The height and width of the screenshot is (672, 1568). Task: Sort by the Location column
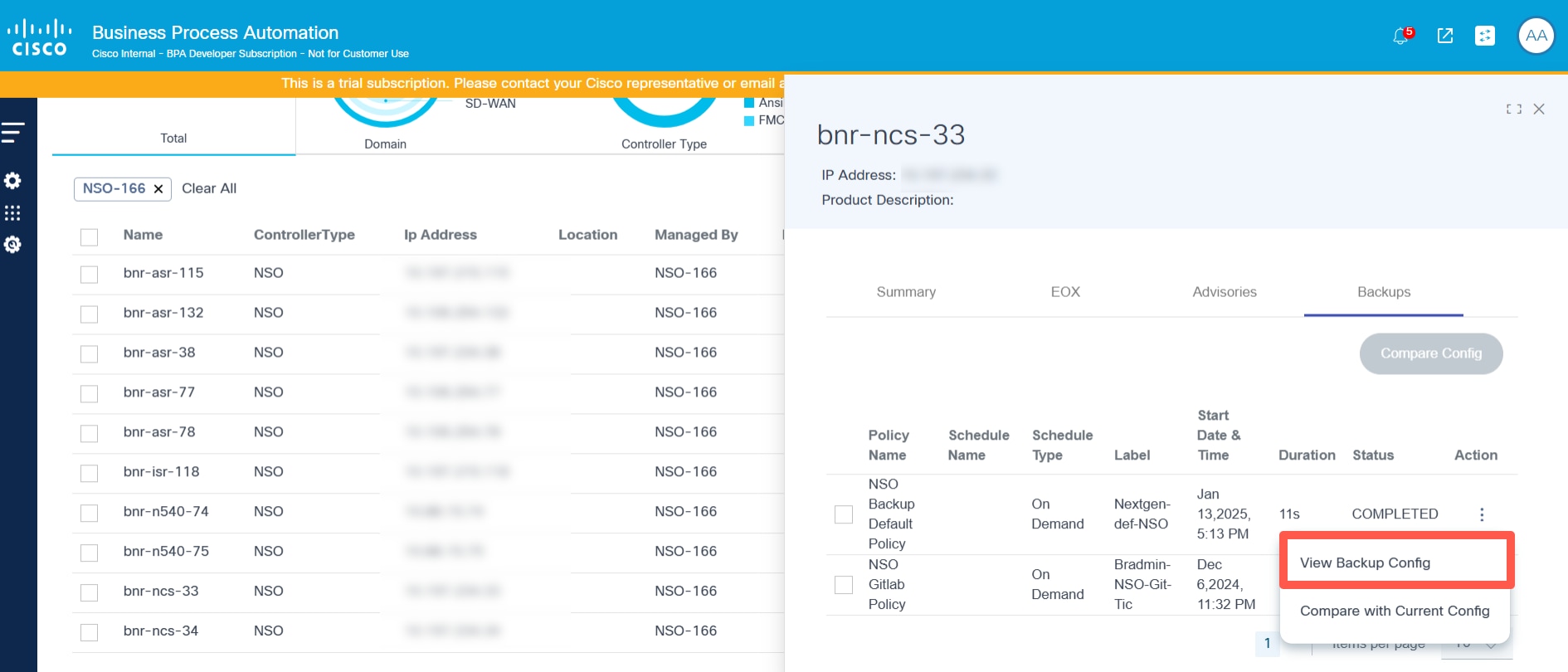point(587,235)
